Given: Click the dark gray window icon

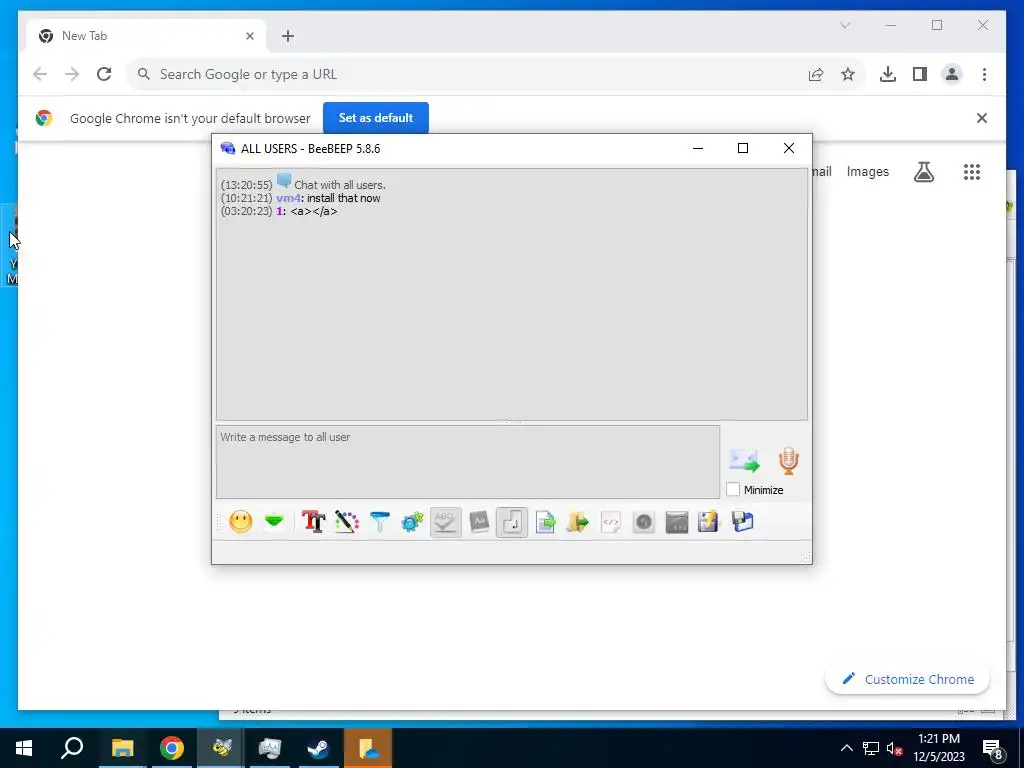Looking at the screenshot, I should [677, 522].
